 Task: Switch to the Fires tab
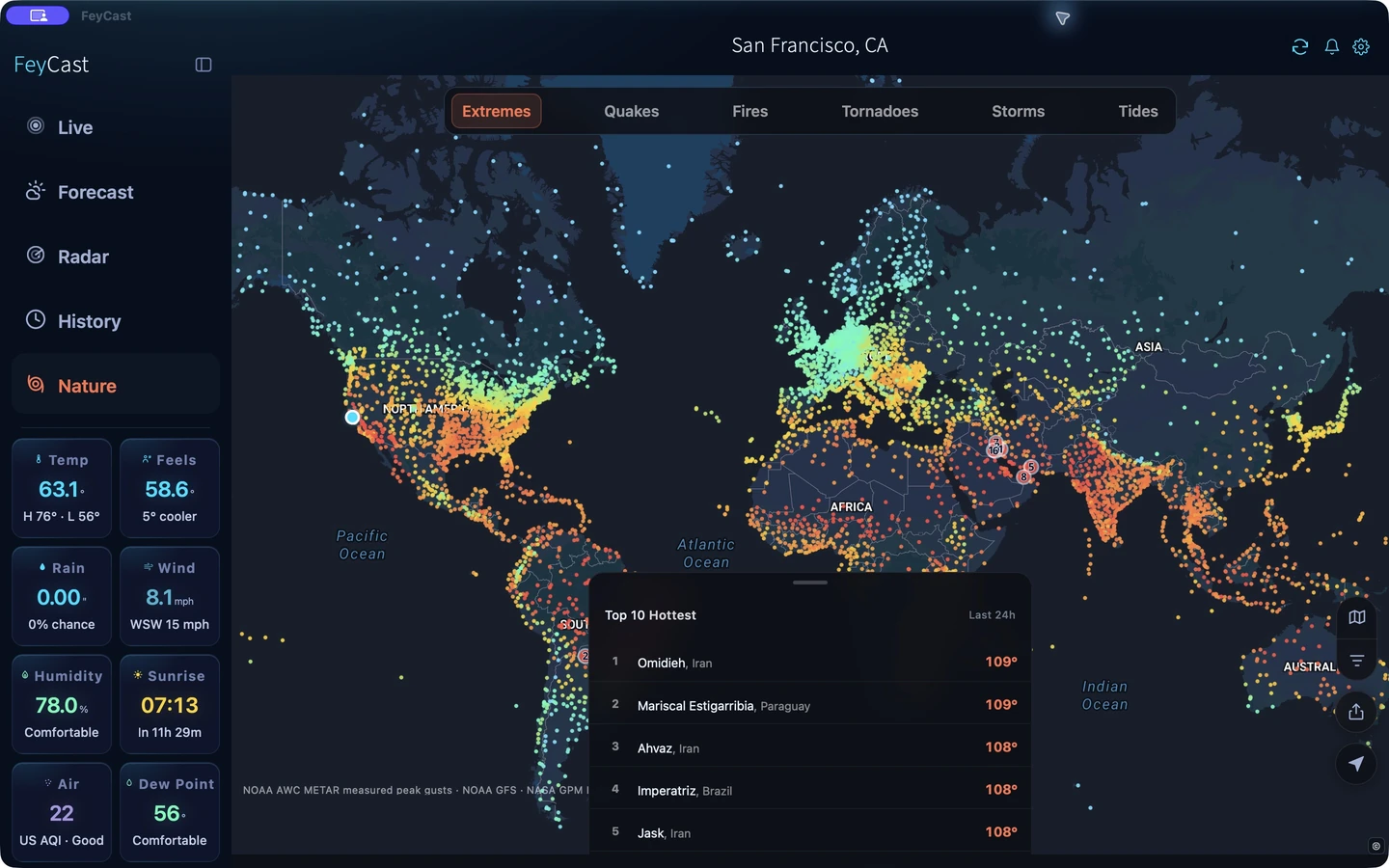[x=750, y=111]
